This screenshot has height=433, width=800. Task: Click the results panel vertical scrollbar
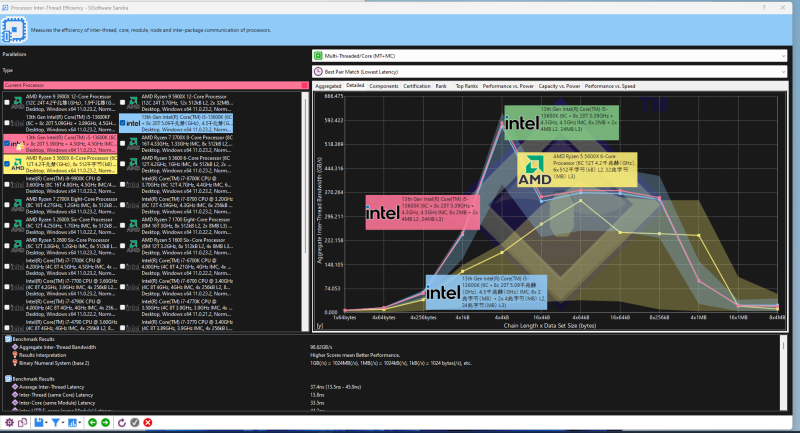pyautogui.click(x=784, y=372)
